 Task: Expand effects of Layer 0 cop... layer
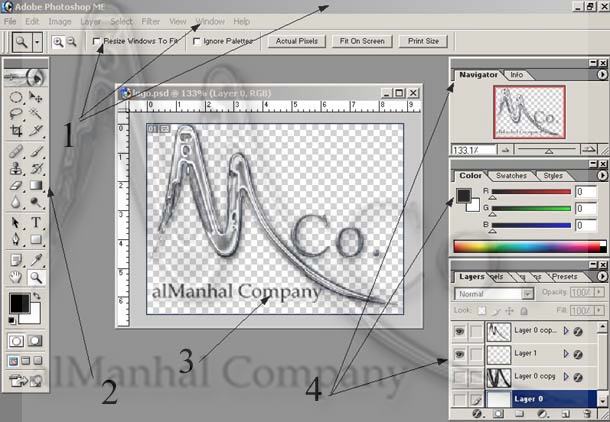click(566, 331)
